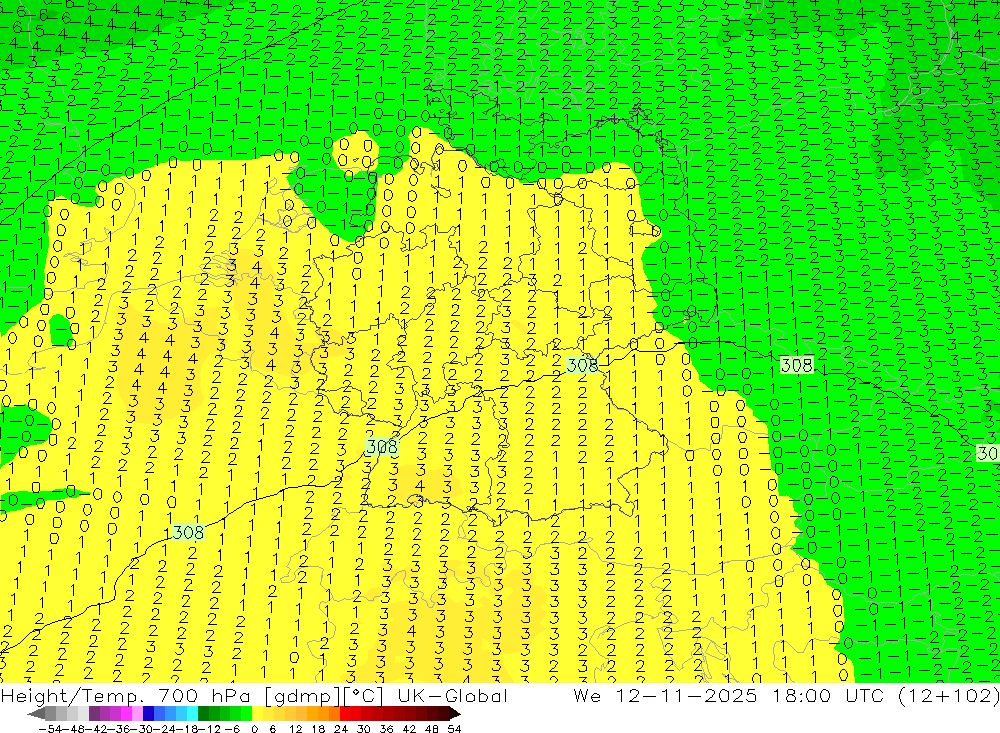The width and height of the screenshot is (1000, 733).
Task: Select the legend value "-30"
Action: pos(142,729)
